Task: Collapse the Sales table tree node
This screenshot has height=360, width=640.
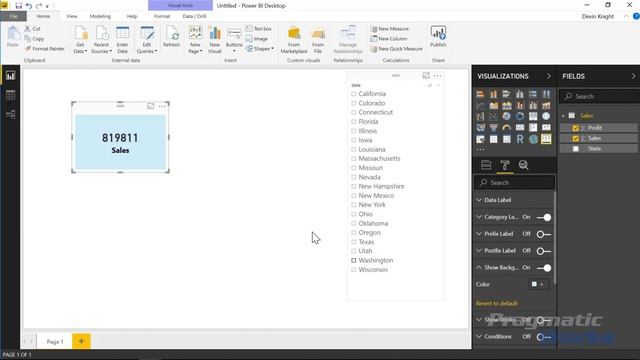Action: coord(564,116)
